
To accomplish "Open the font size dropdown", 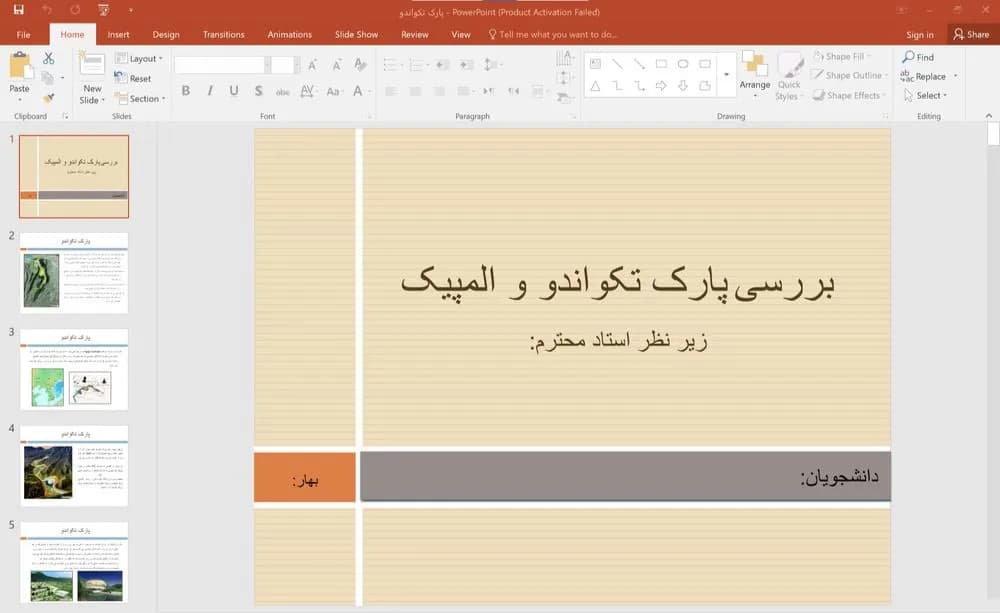I will coord(297,64).
